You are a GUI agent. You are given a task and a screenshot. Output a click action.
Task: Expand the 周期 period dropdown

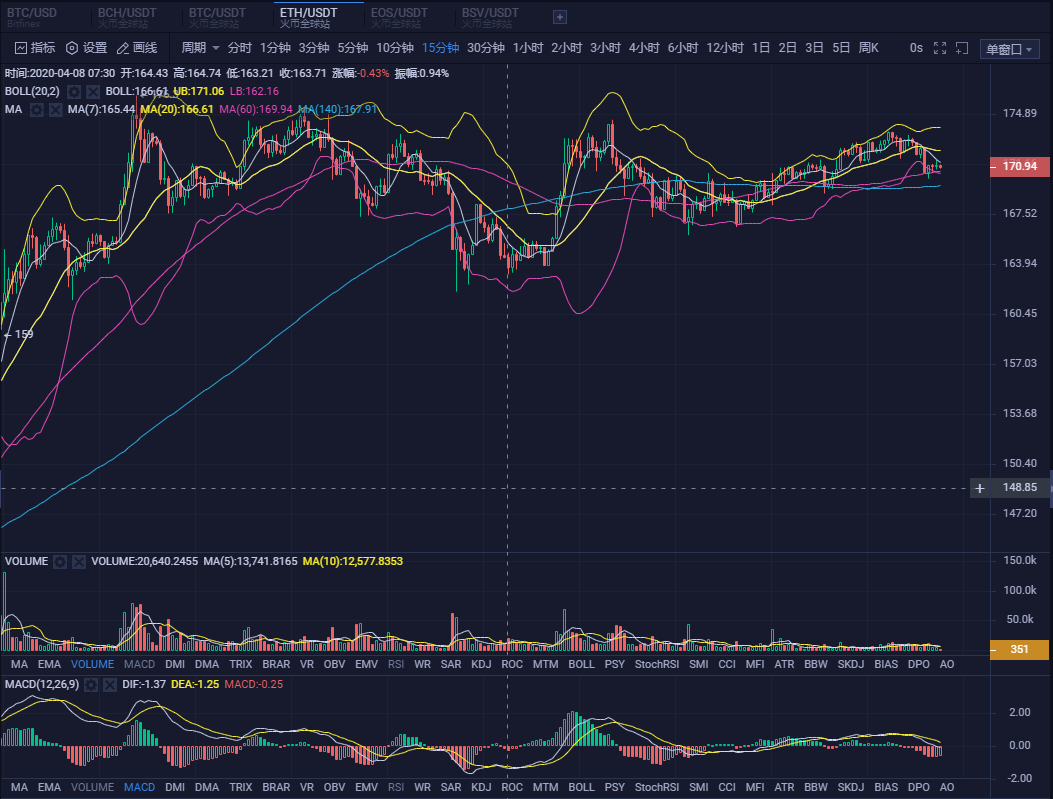pyautogui.click(x=200, y=48)
